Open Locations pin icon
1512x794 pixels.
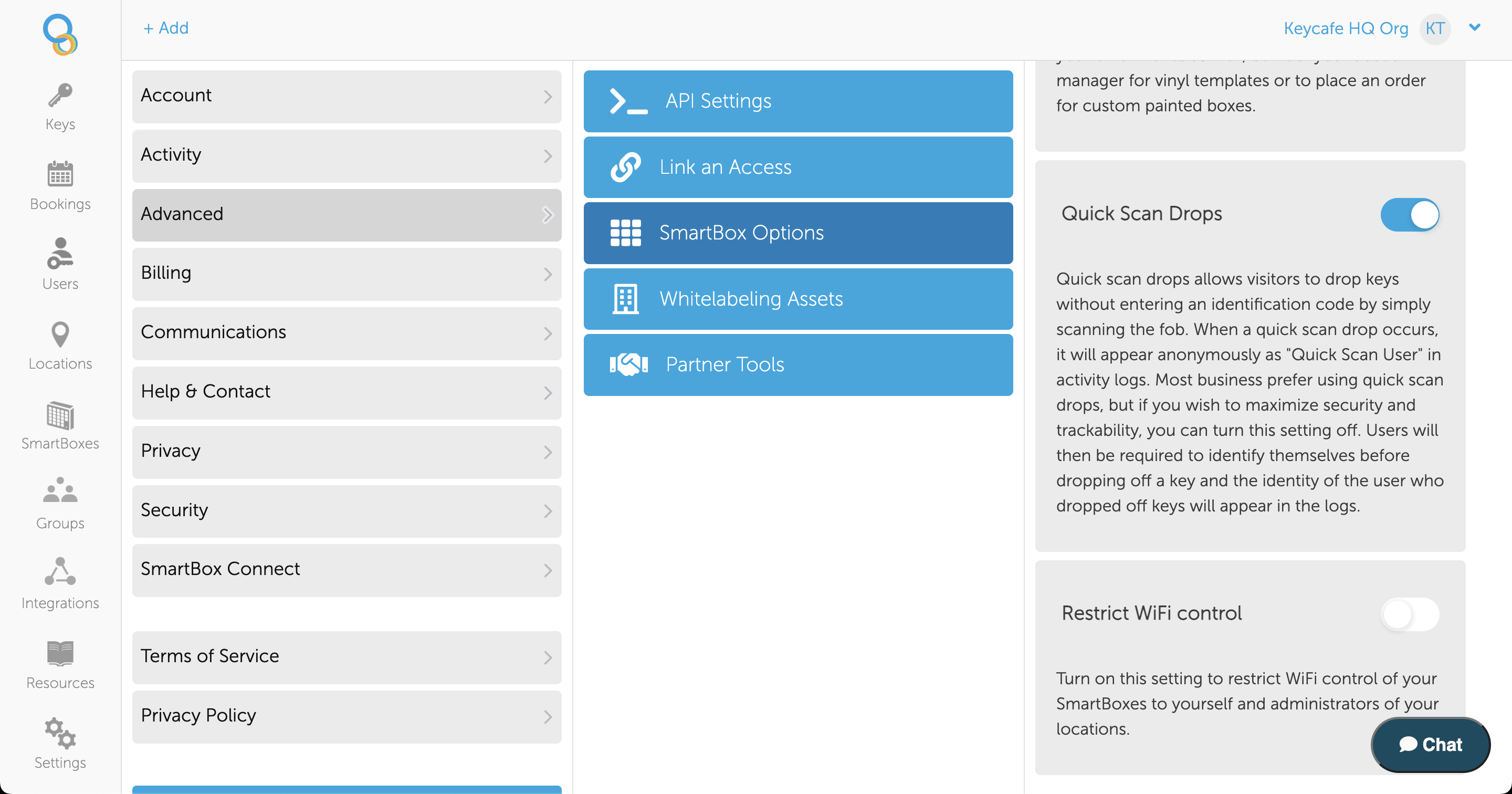pos(60,334)
